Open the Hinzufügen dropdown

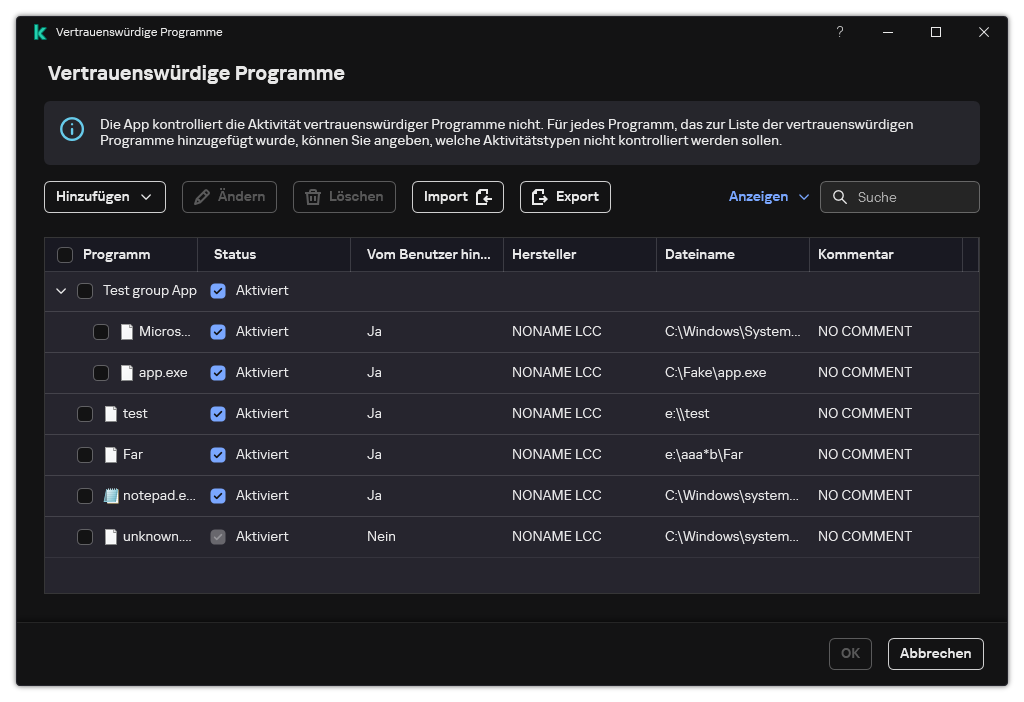104,197
